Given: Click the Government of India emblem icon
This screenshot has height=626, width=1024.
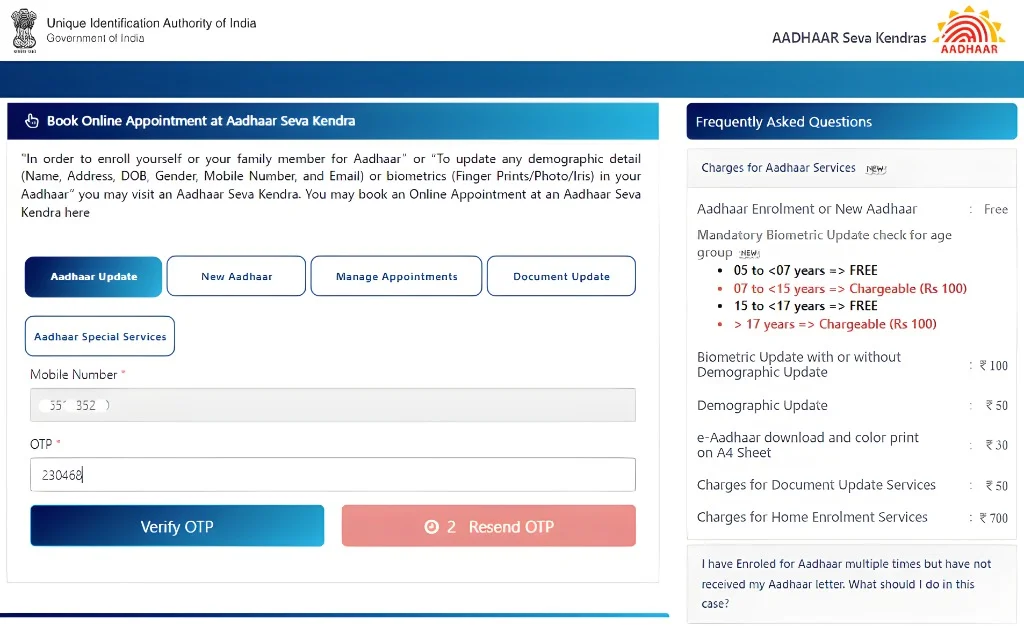Looking at the screenshot, I should click(24, 30).
